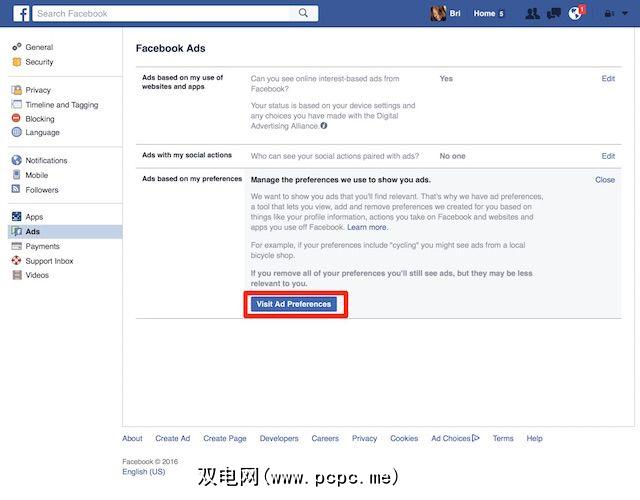Click the General settings gear icon
640x500 pixels.
pos(17,47)
